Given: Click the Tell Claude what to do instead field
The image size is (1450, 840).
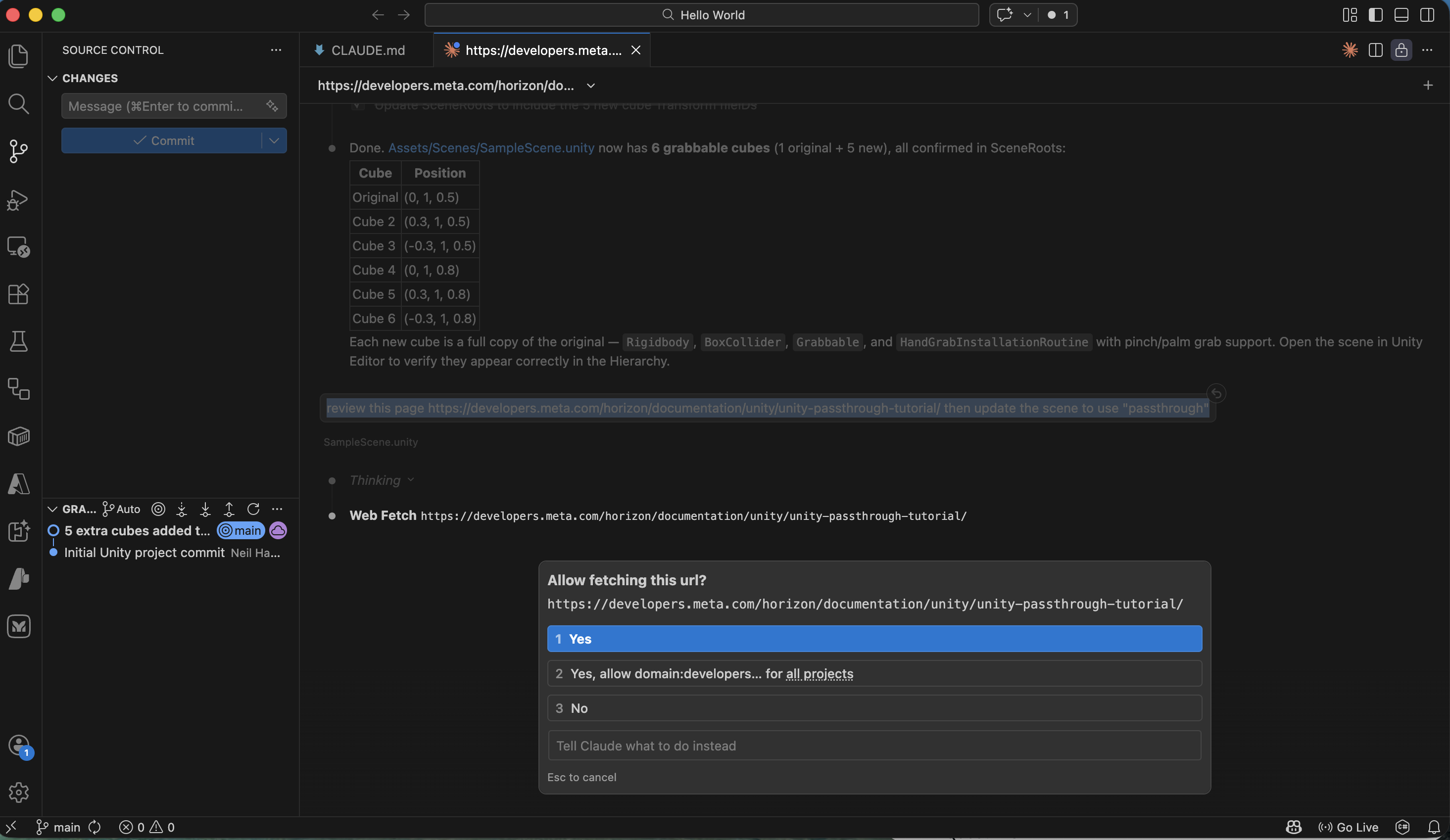Looking at the screenshot, I should 872,746.
